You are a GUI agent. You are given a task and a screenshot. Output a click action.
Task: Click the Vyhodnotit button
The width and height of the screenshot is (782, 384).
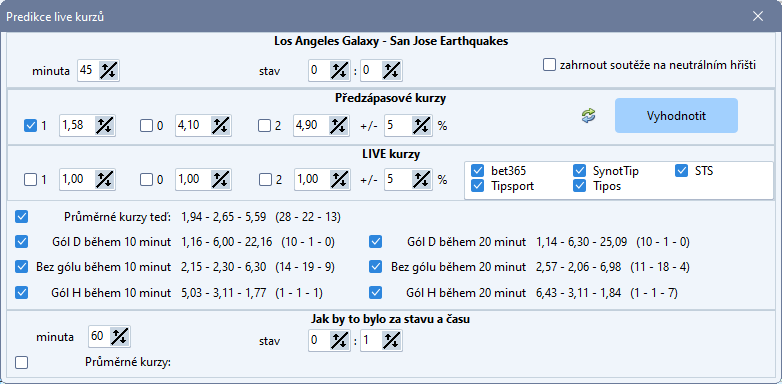pyautogui.click(x=676, y=116)
